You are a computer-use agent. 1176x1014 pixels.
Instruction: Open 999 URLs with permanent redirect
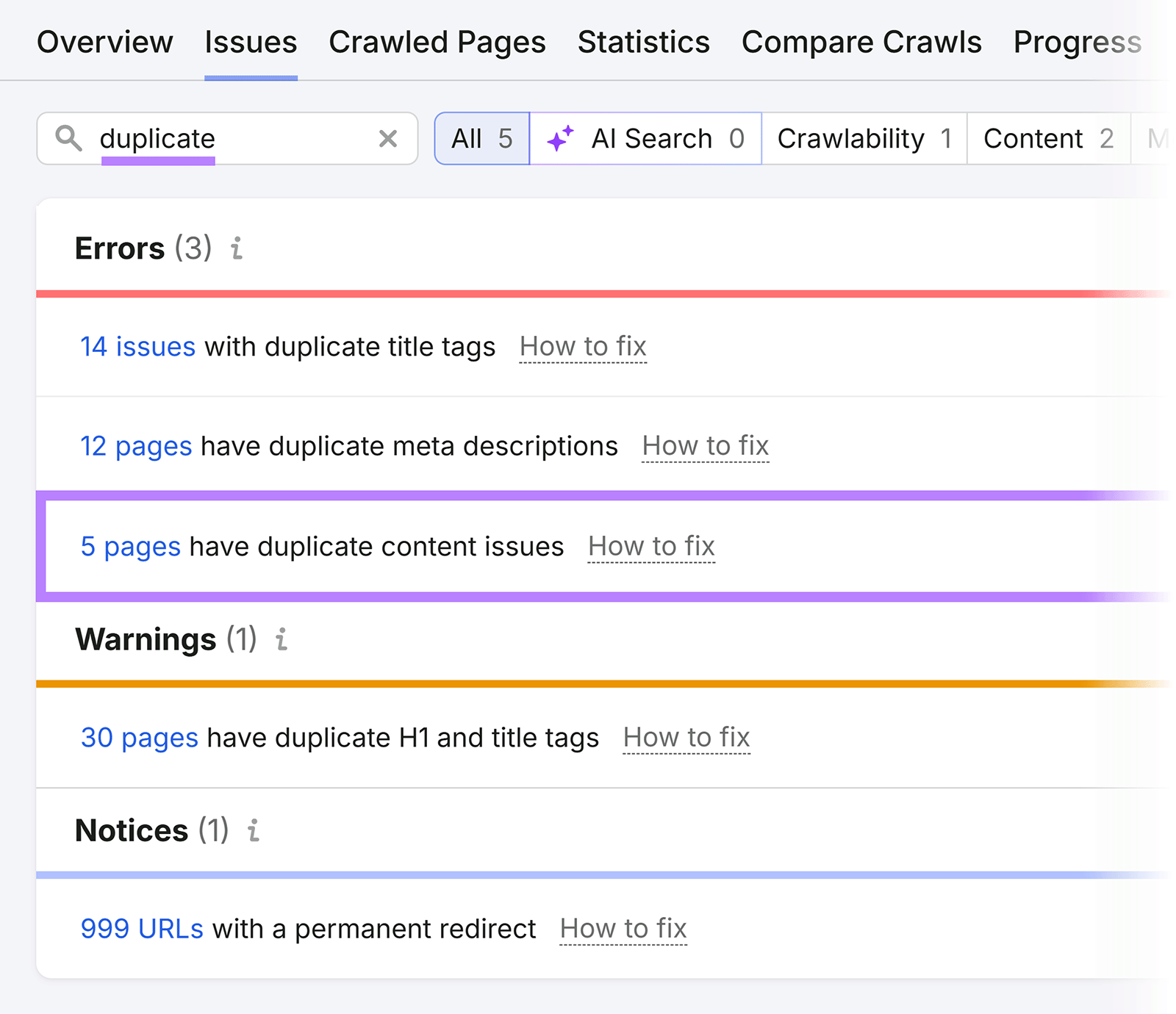click(x=142, y=929)
